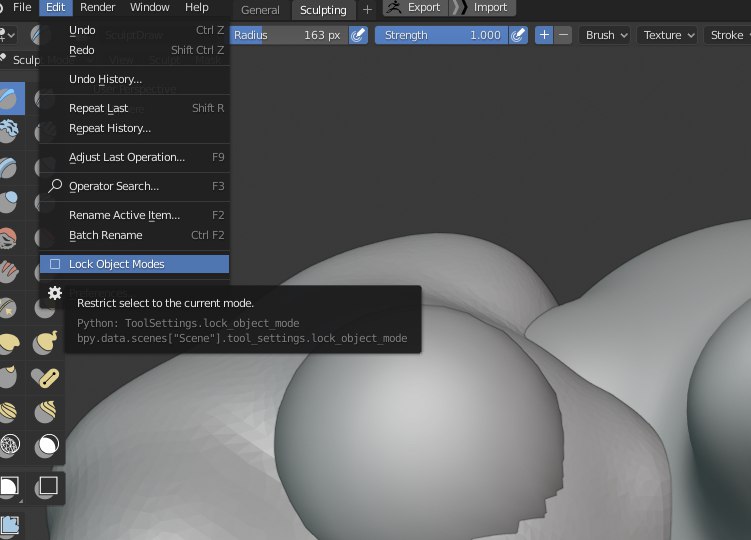
Task: Select the Rotate brush swirl icon
Action: (x=45, y=412)
